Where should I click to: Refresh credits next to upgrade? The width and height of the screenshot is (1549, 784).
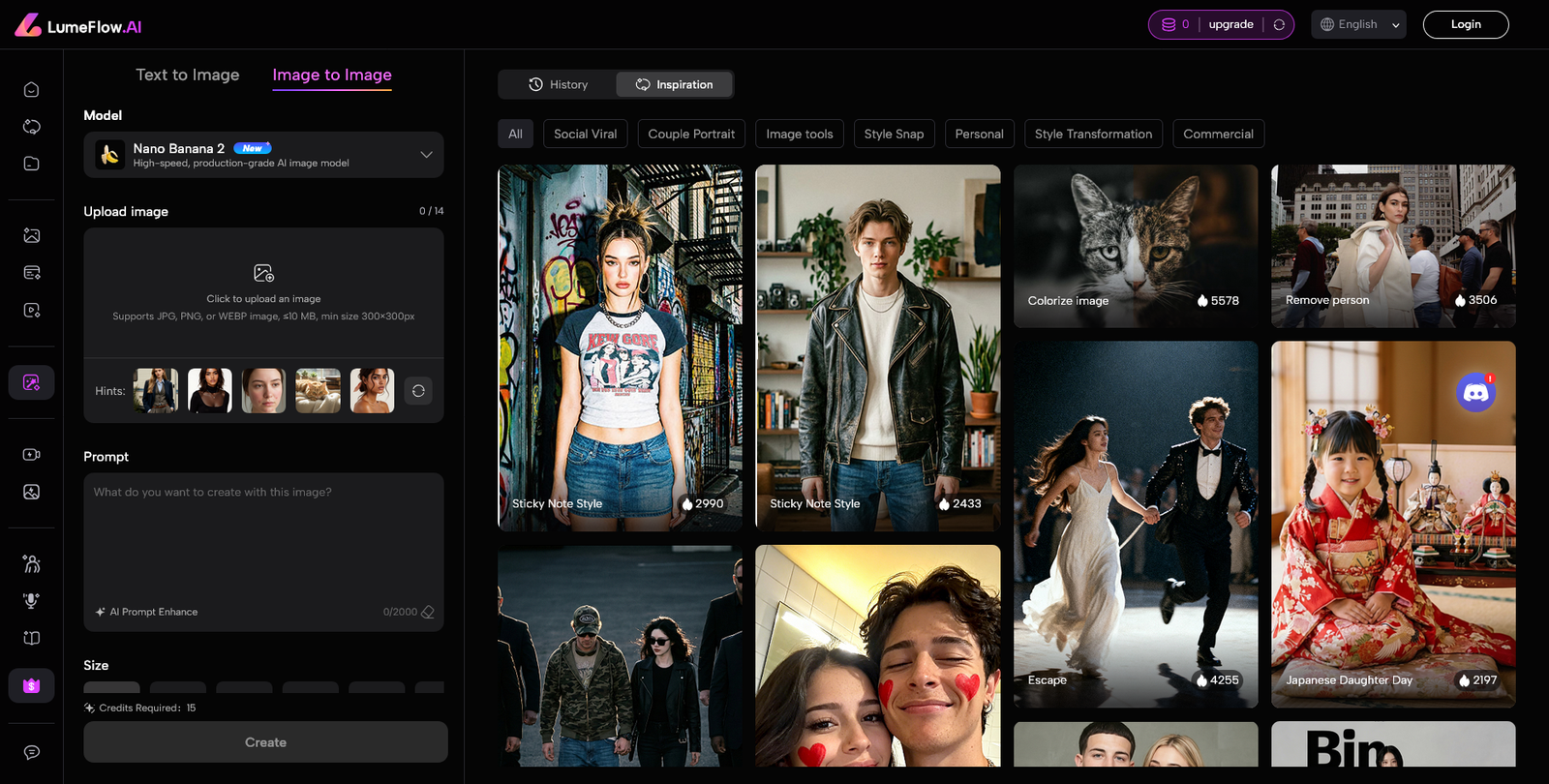click(1279, 25)
